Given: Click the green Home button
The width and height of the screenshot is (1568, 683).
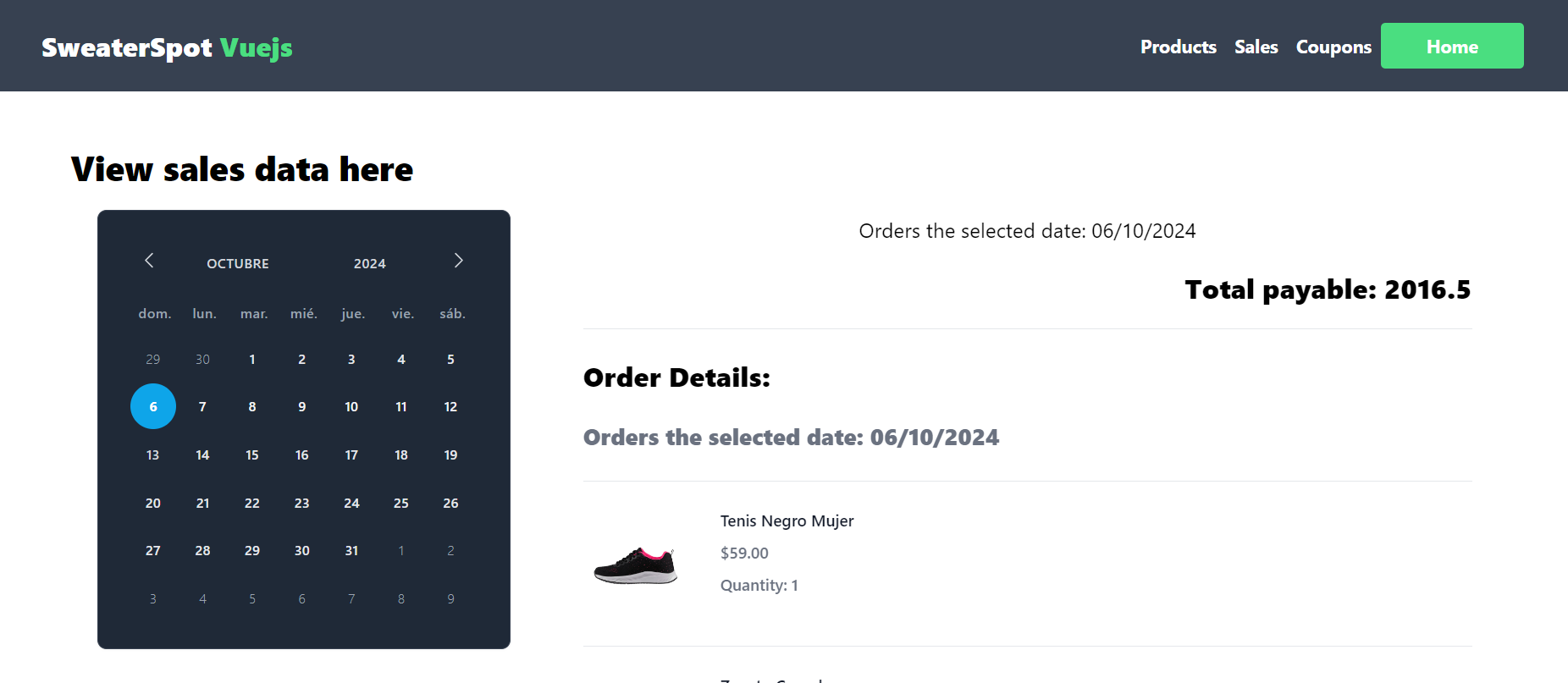Looking at the screenshot, I should click(x=1452, y=46).
